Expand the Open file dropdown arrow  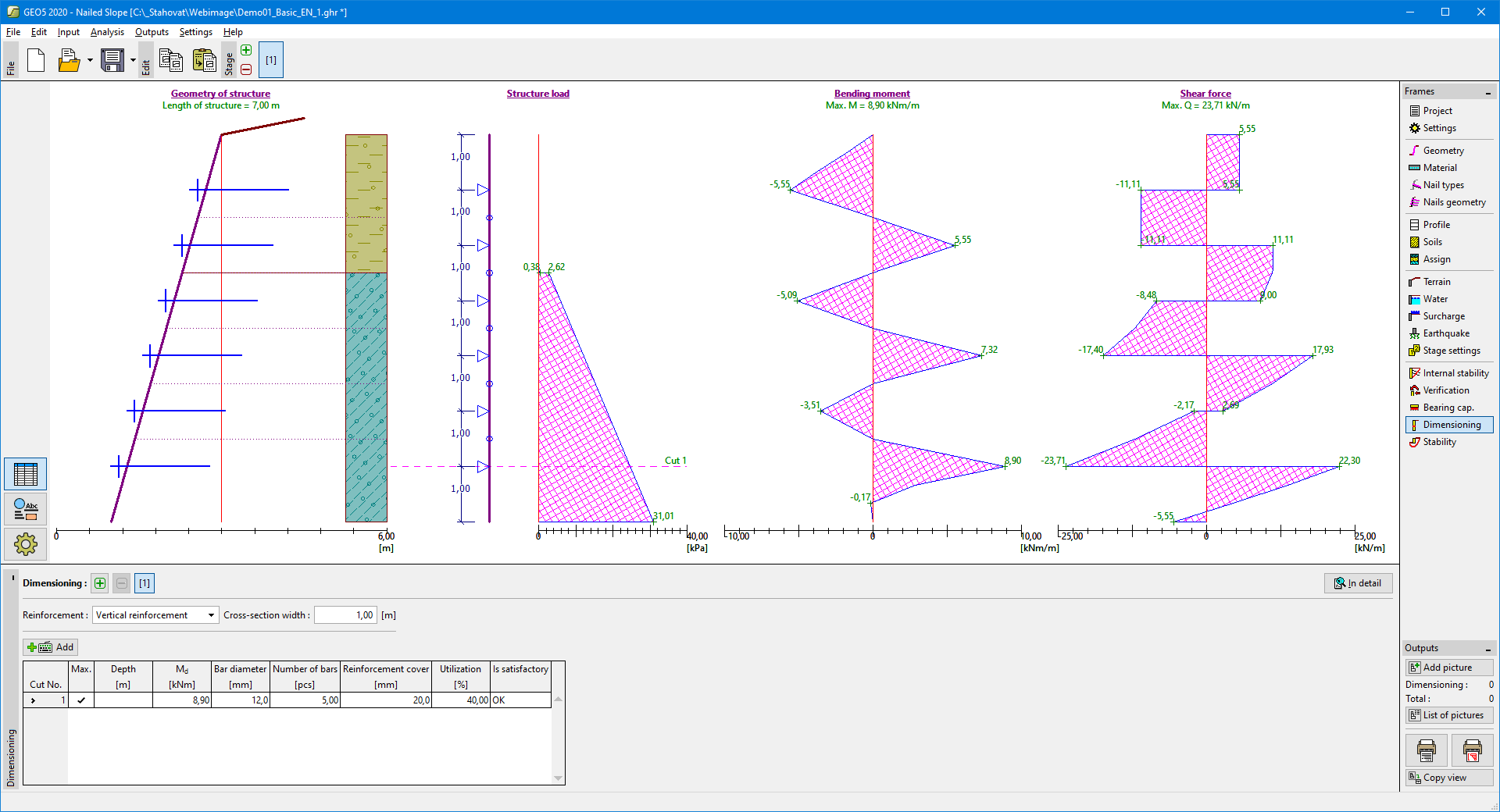pos(90,60)
